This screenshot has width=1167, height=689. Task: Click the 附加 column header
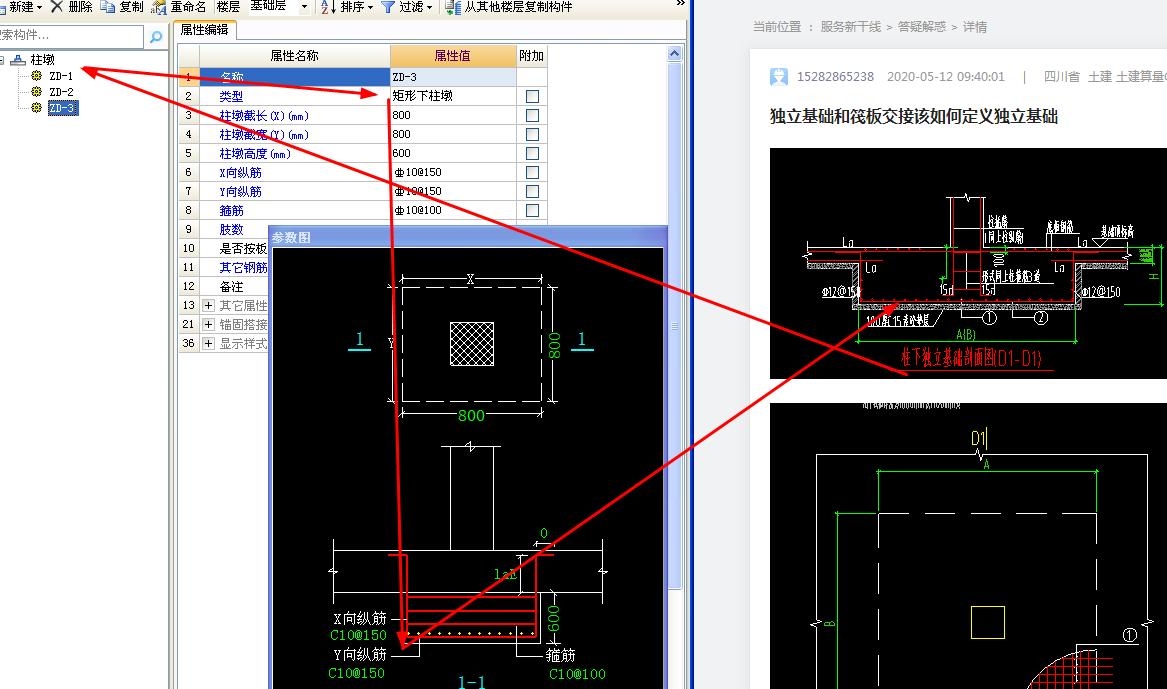531,56
